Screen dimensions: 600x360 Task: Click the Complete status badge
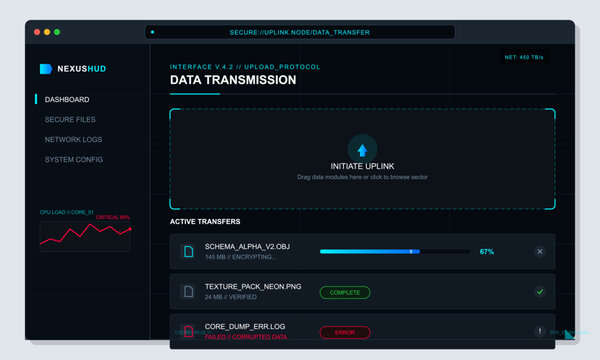tap(345, 293)
